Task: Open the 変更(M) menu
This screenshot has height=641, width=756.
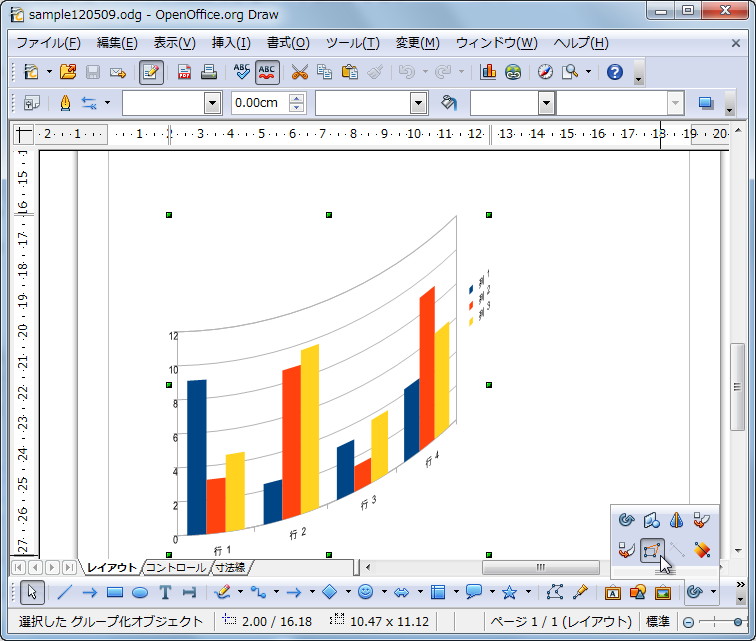Action: [417, 43]
